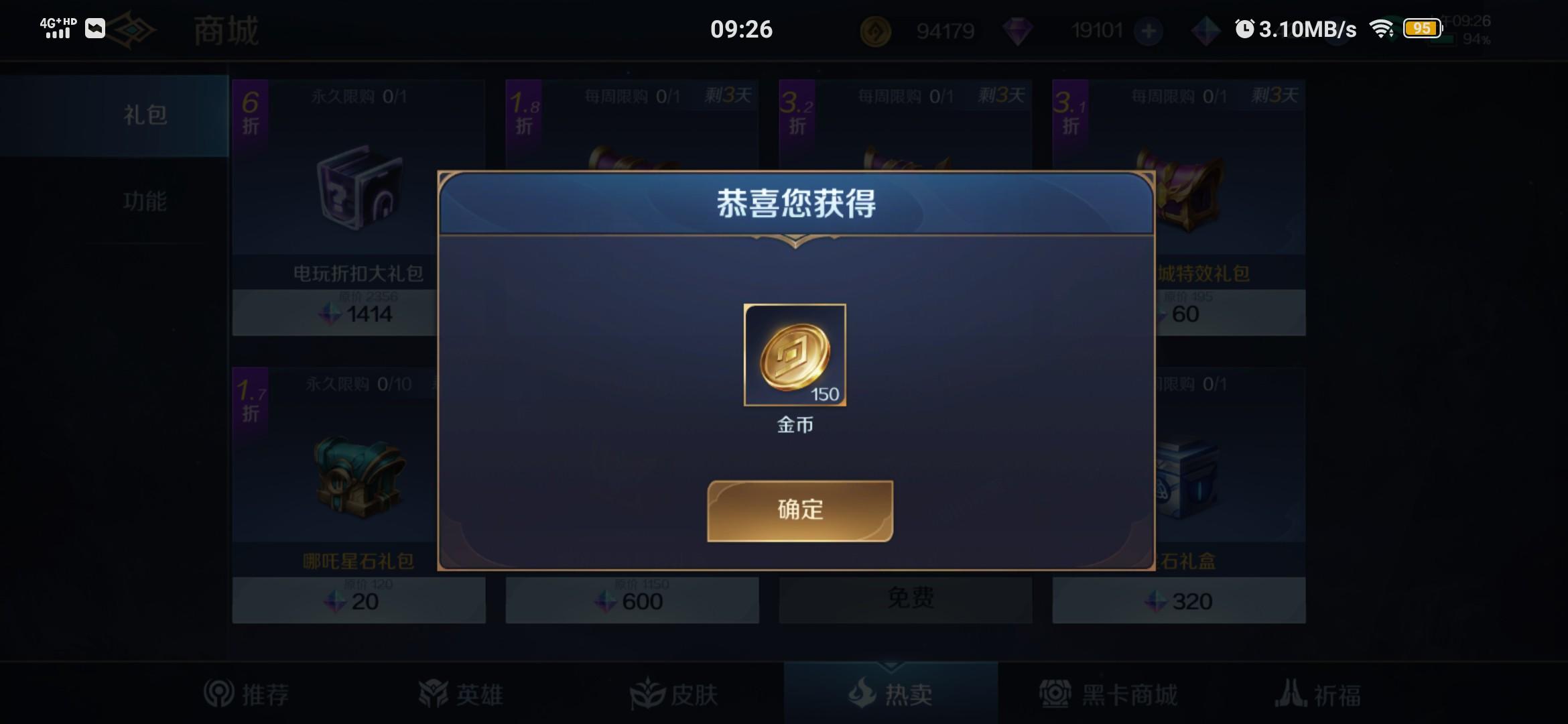
Task: Open the 英雄 bottom navigation tab
Action: coord(460,695)
